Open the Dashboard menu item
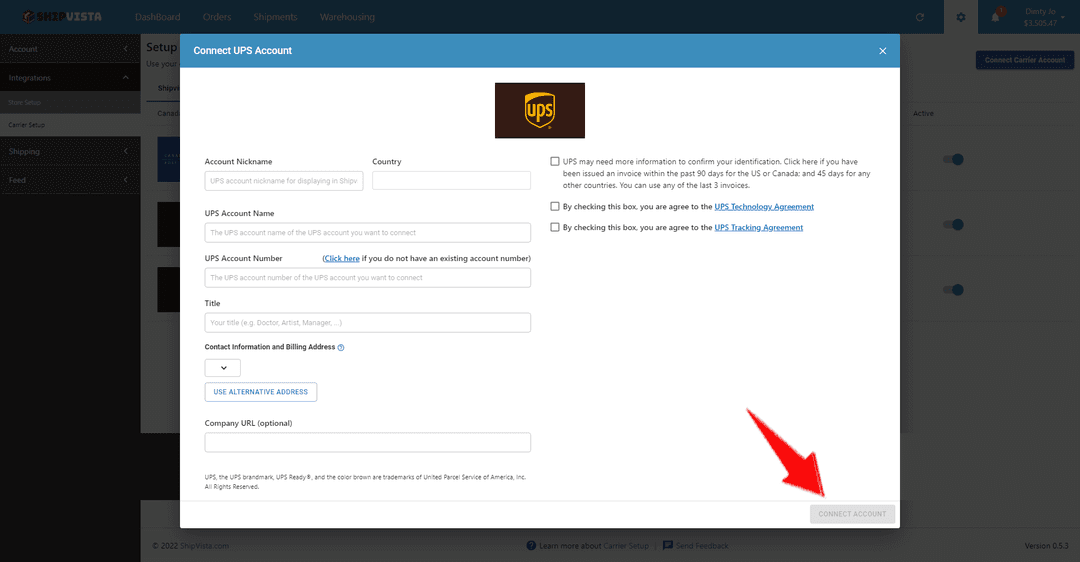 (x=158, y=17)
